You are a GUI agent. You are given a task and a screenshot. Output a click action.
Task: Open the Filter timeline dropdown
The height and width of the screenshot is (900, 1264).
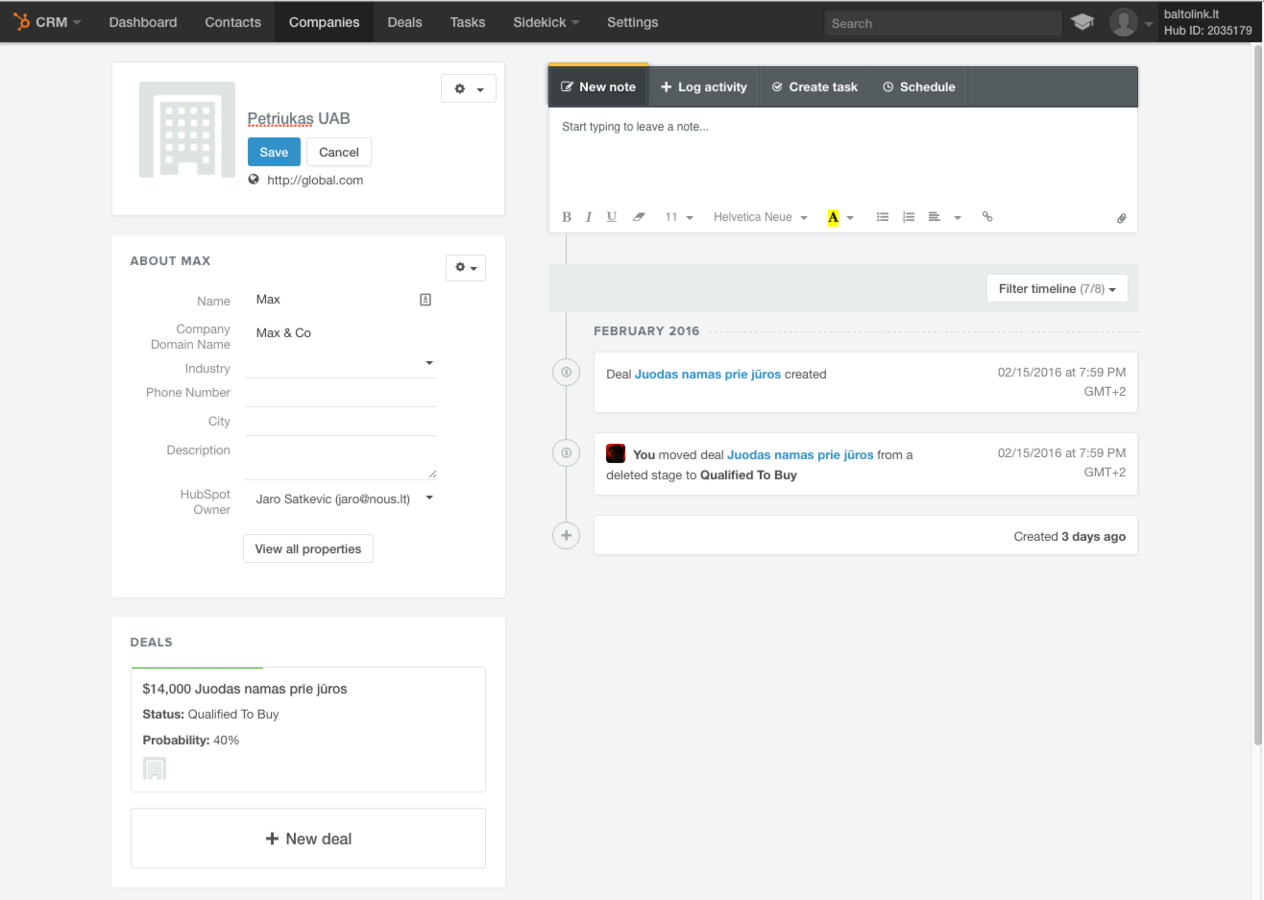point(1057,289)
